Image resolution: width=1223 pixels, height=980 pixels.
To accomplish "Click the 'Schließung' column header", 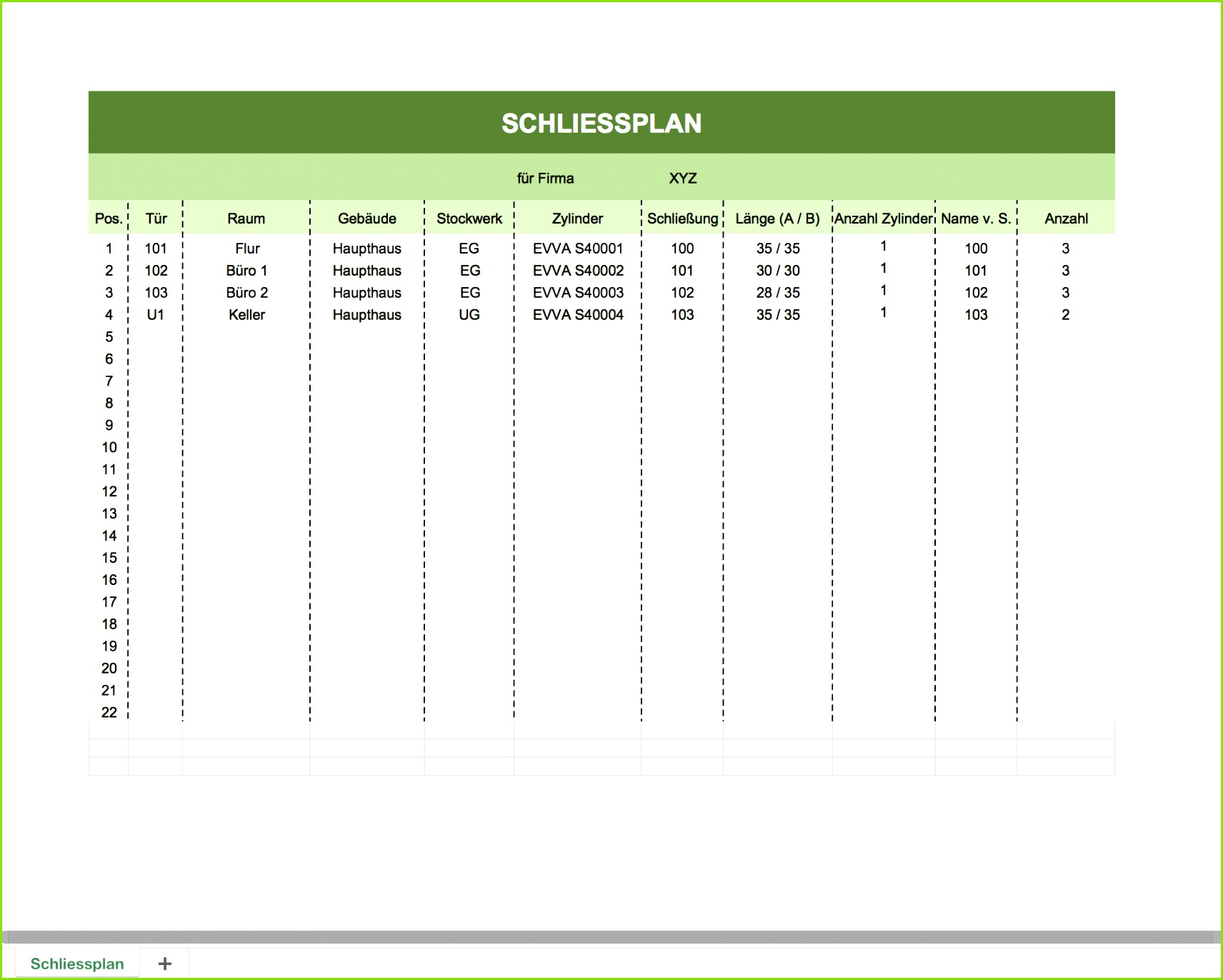I will pyautogui.click(x=683, y=219).
